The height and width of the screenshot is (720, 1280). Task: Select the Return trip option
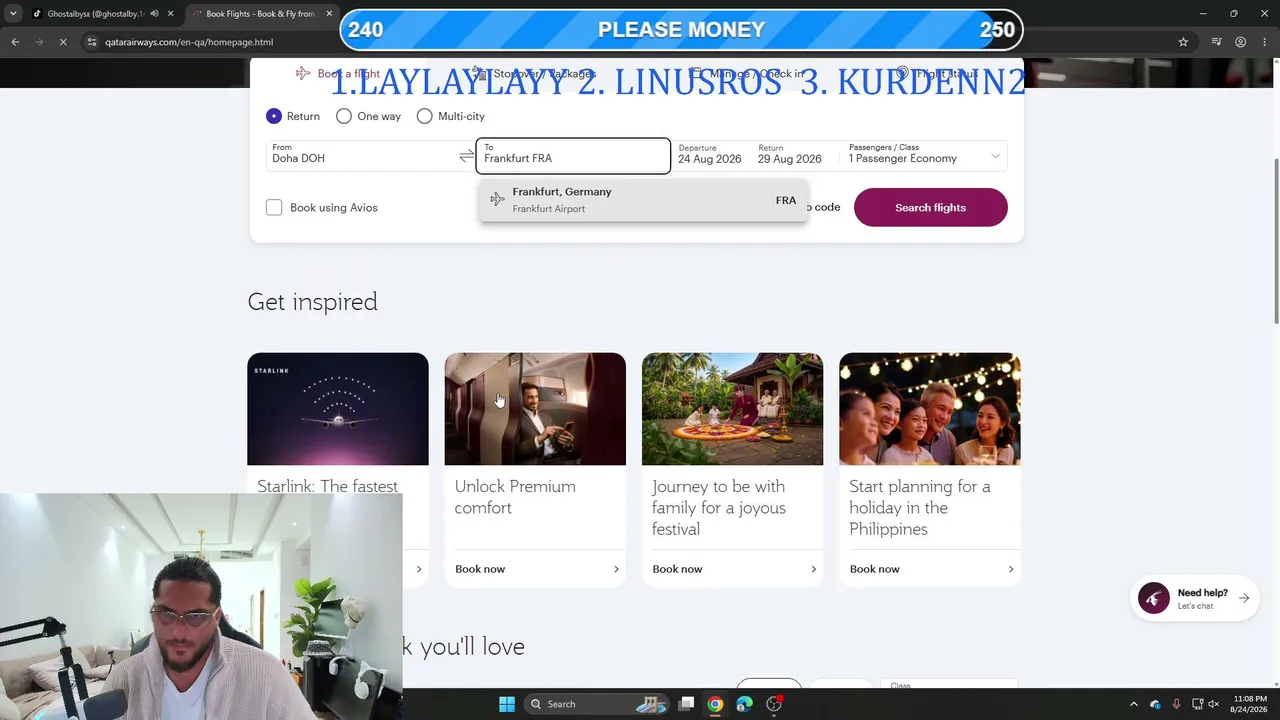(x=274, y=116)
